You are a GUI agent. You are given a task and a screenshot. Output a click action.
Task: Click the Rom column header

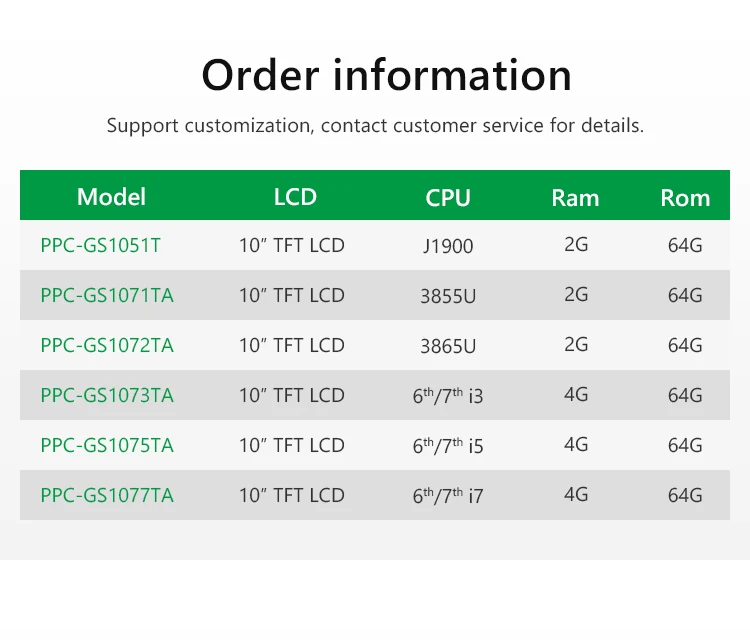tap(685, 198)
